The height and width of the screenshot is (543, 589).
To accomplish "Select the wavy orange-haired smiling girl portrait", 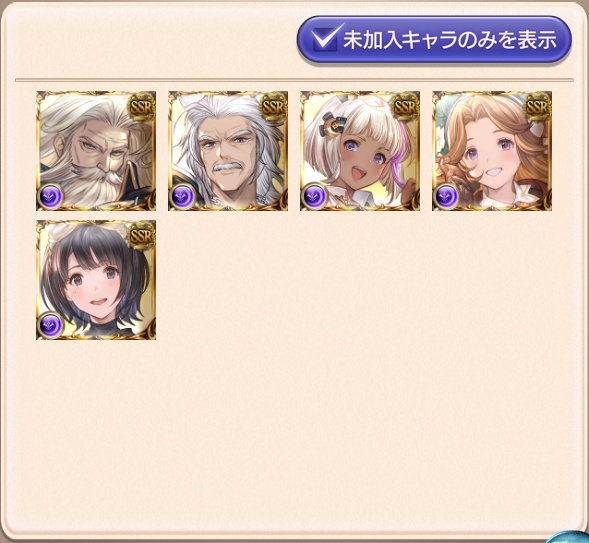I will 492,151.
